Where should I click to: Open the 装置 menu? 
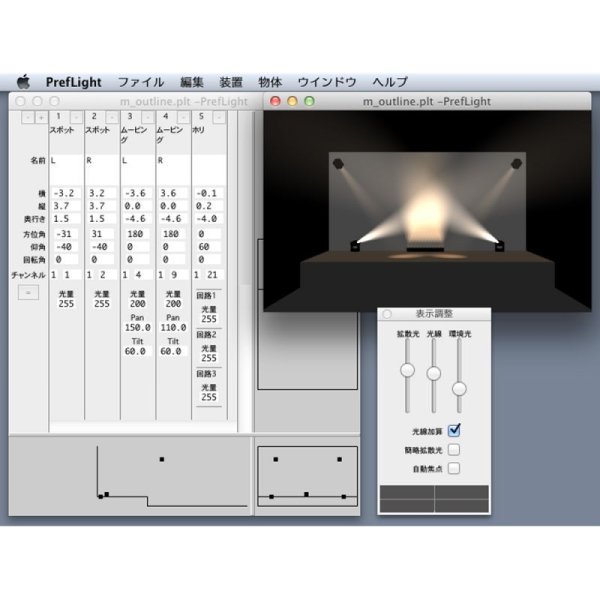click(230, 82)
